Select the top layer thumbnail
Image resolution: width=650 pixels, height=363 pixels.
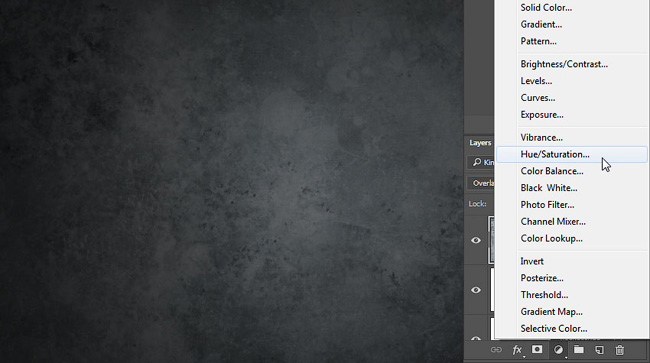point(492,240)
